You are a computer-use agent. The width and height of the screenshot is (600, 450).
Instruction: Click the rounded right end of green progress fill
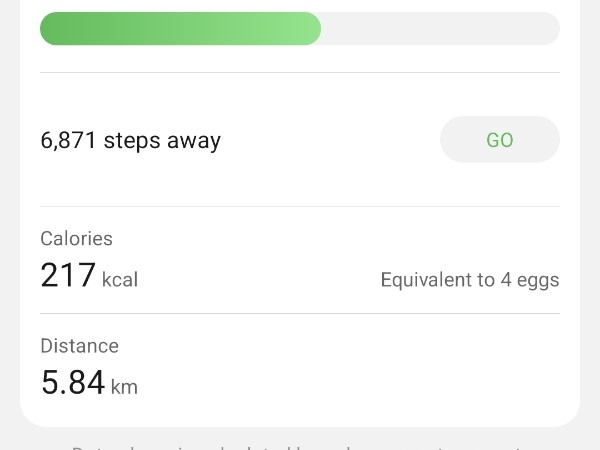point(312,29)
